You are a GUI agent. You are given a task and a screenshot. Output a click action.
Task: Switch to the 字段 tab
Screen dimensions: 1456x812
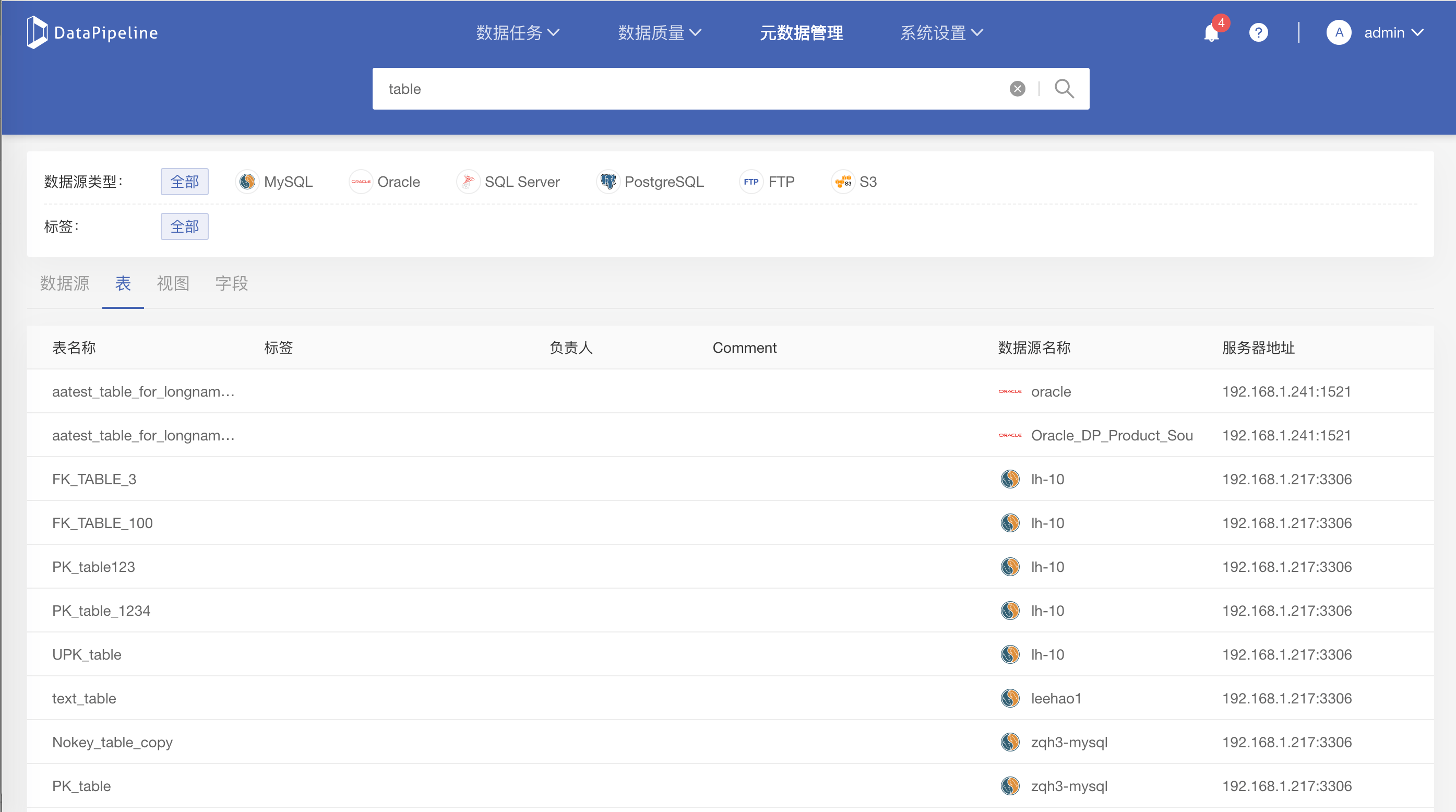[231, 283]
